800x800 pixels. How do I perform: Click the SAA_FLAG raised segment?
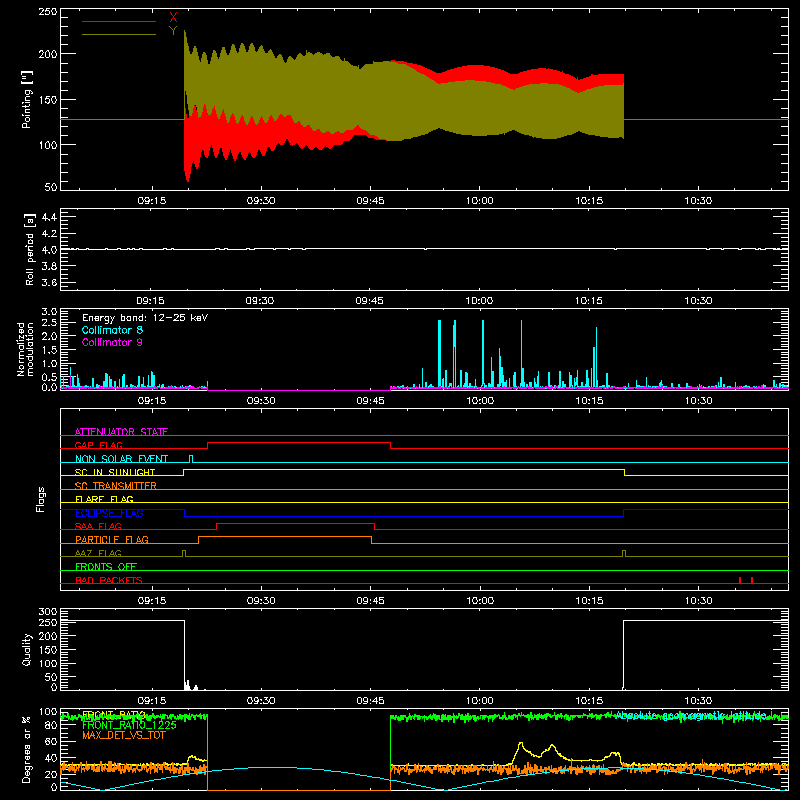(295, 524)
